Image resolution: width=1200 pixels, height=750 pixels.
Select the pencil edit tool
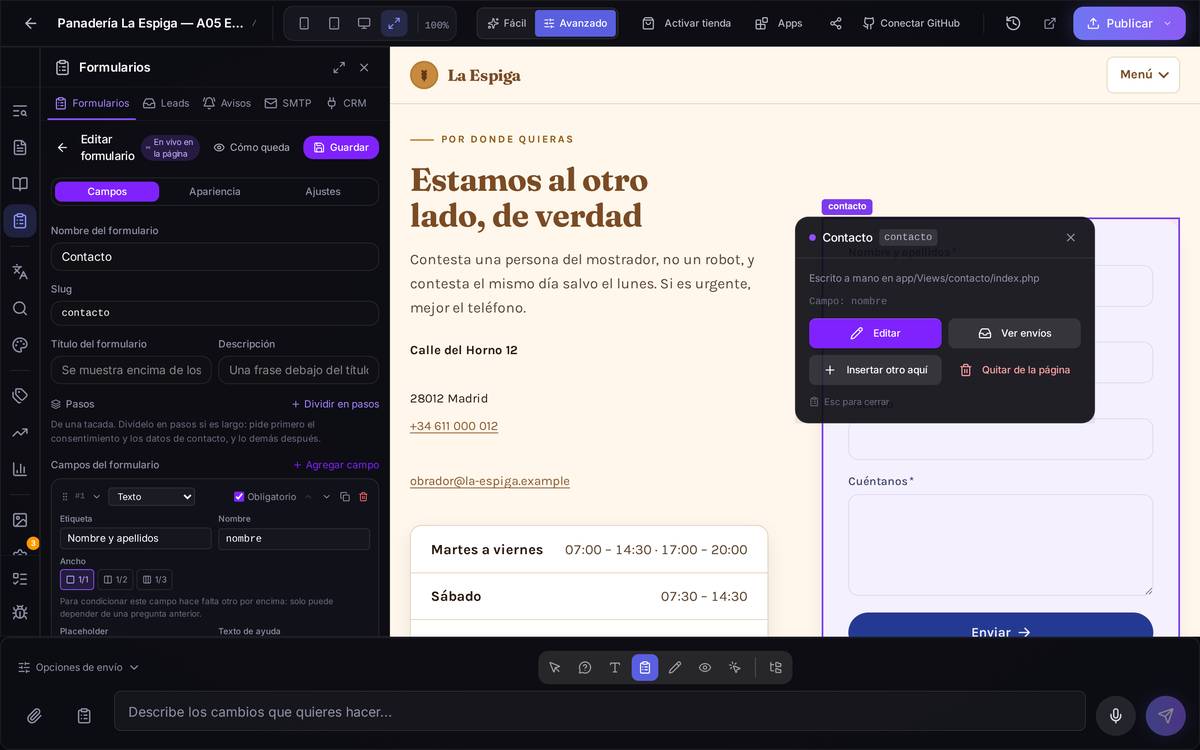675,667
